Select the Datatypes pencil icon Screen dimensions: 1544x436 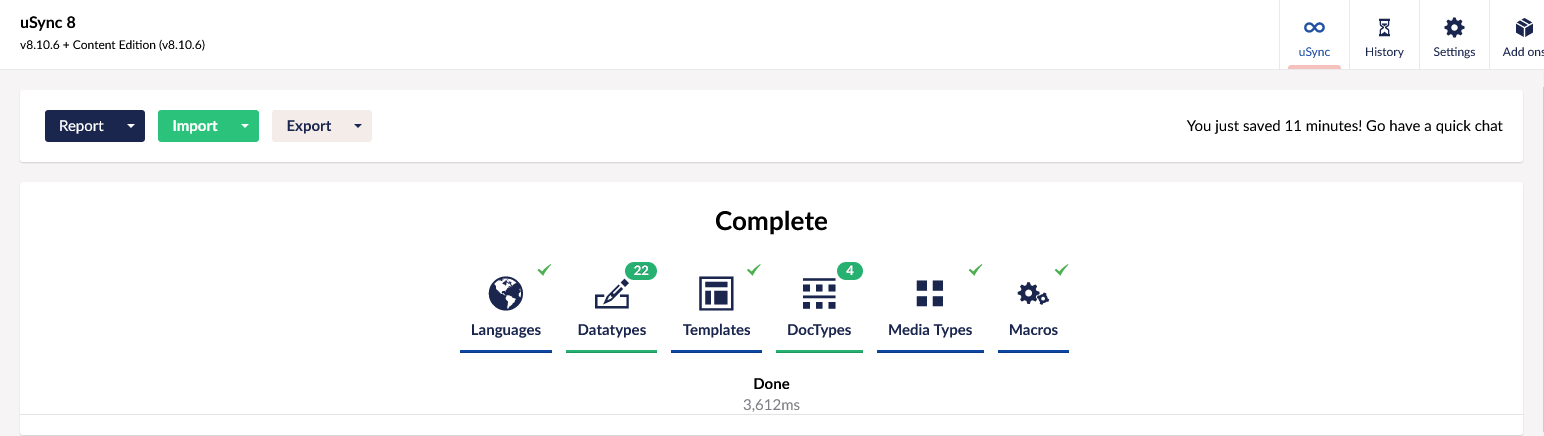point(611,294)
